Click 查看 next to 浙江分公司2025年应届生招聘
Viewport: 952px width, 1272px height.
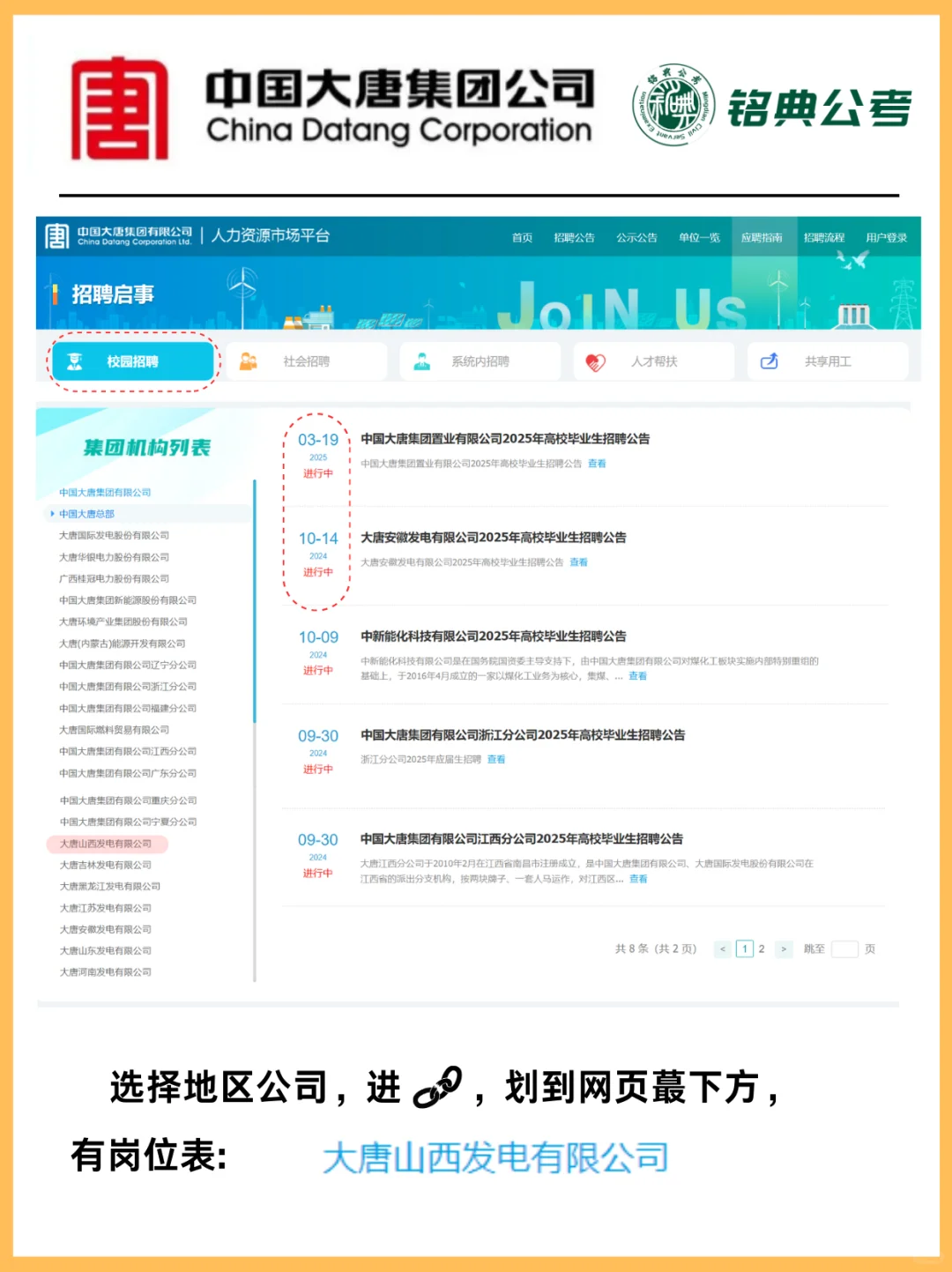[x=496, y=760]
